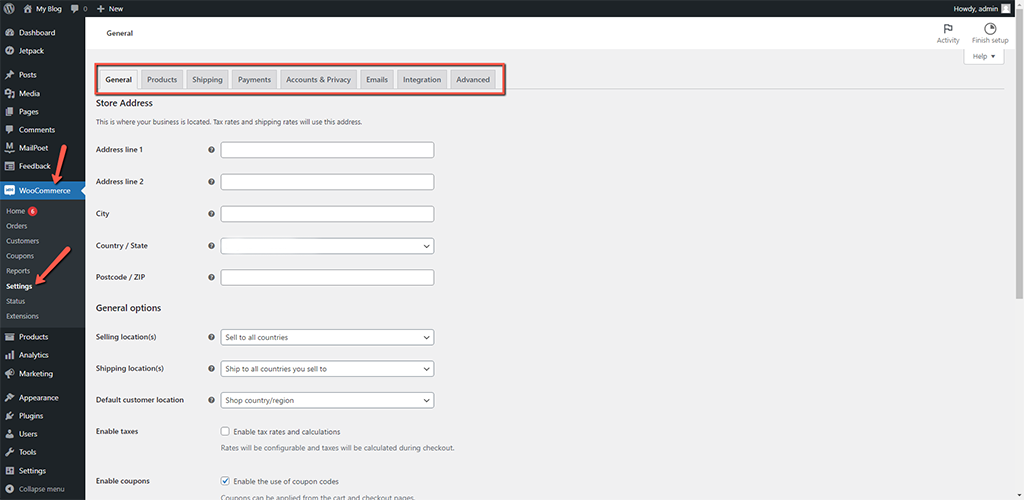The width and height of the screenshot is (1024, 500).
Task: Click the Comments icon in sidebar
Action: (x=10, y=130)
